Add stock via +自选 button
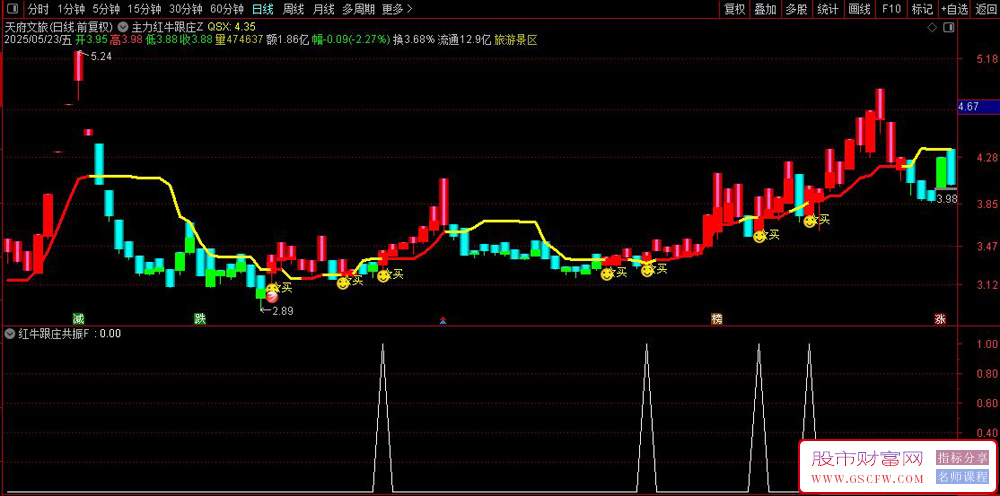The height and width of the screenshot is (496, 1000). click(954, 9)
